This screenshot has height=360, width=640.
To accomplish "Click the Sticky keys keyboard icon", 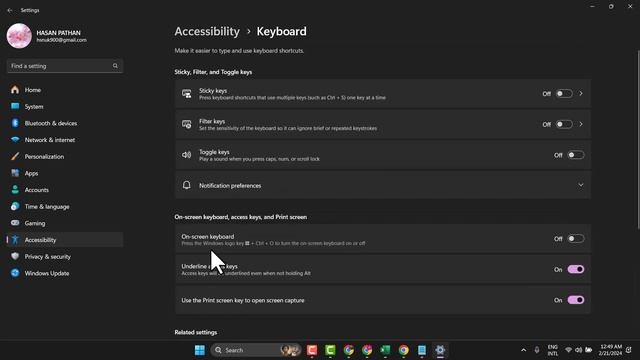I will [x=187, y=94].
